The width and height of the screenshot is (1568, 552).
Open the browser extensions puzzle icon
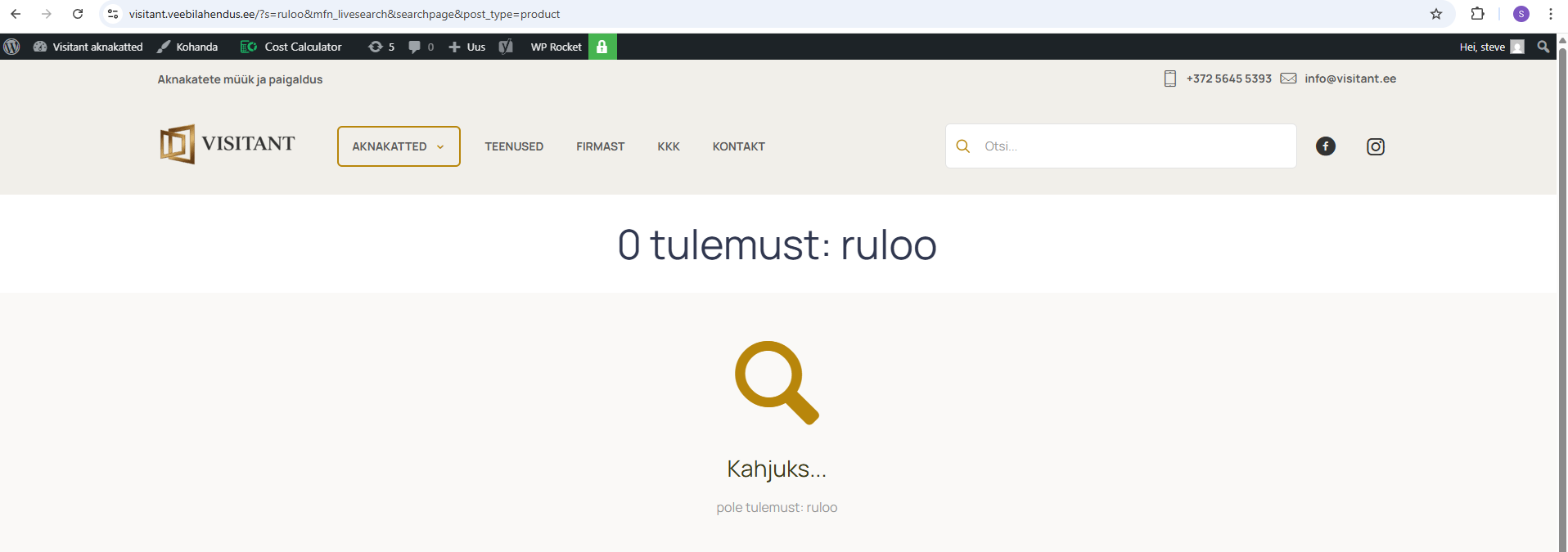point(1477,14)
